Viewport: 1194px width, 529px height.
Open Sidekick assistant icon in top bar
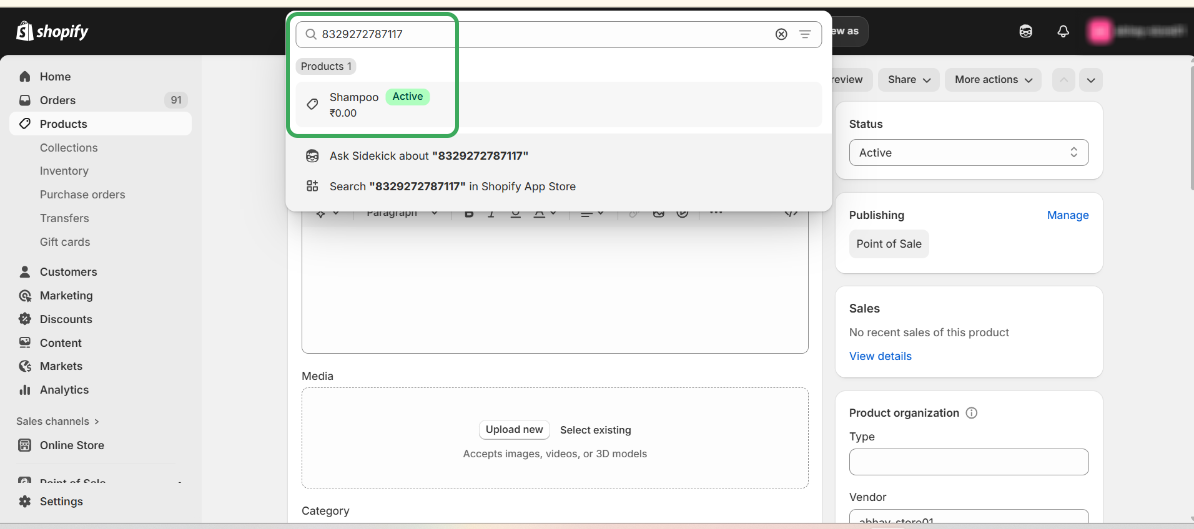click(x=1026, y=31)
